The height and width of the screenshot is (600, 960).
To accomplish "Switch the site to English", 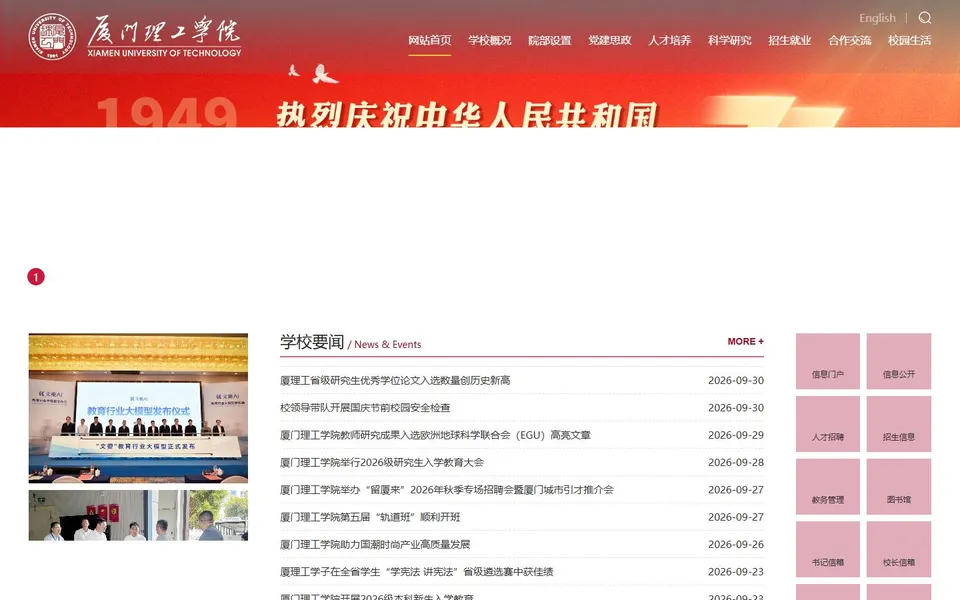I will (x=877, y=18).
